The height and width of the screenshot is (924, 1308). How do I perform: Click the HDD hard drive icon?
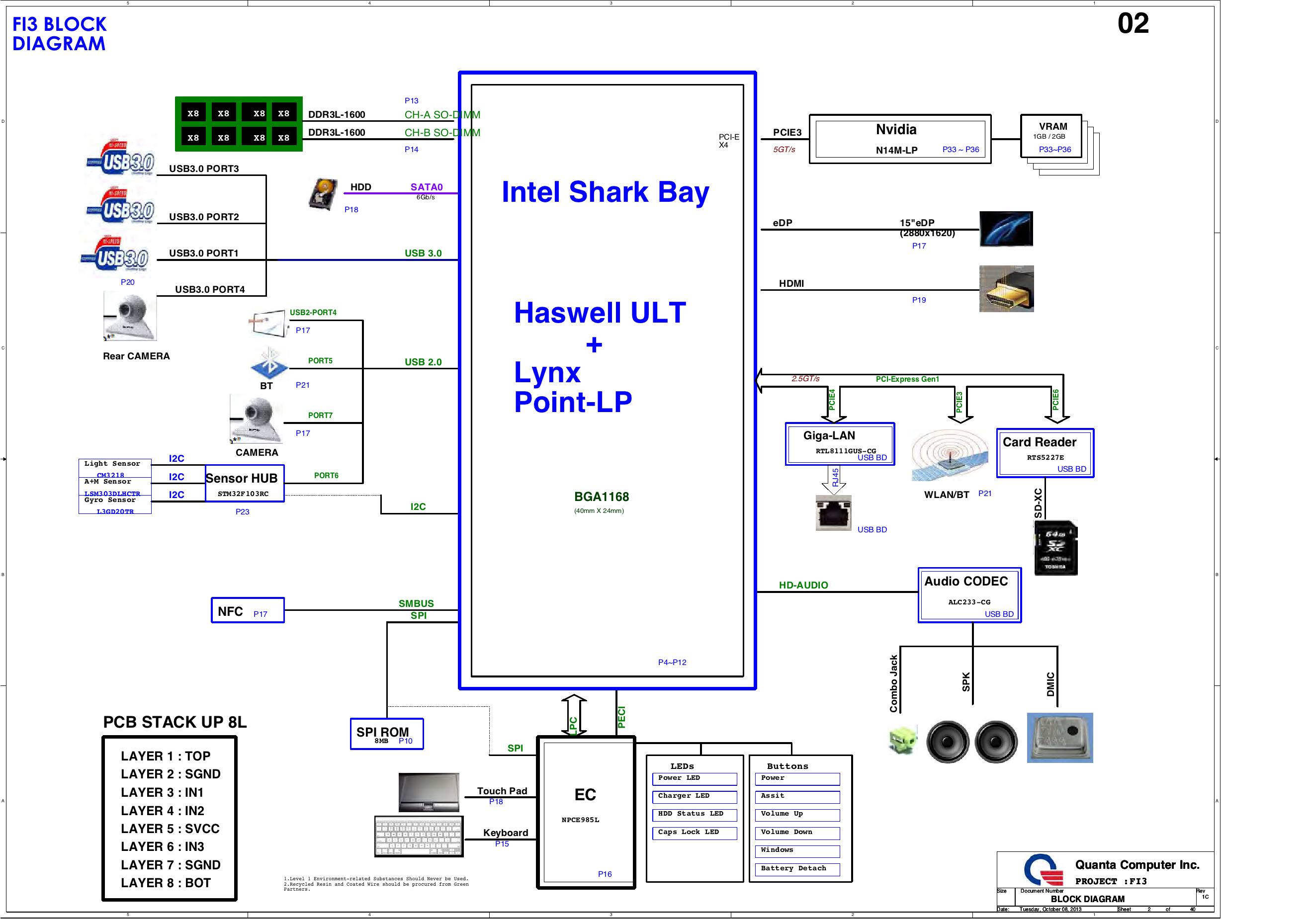click(323, 194)
